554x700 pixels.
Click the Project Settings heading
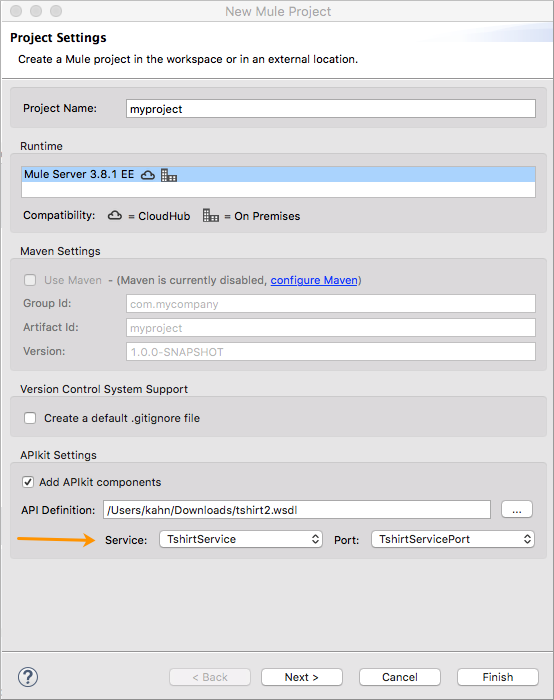58,38
